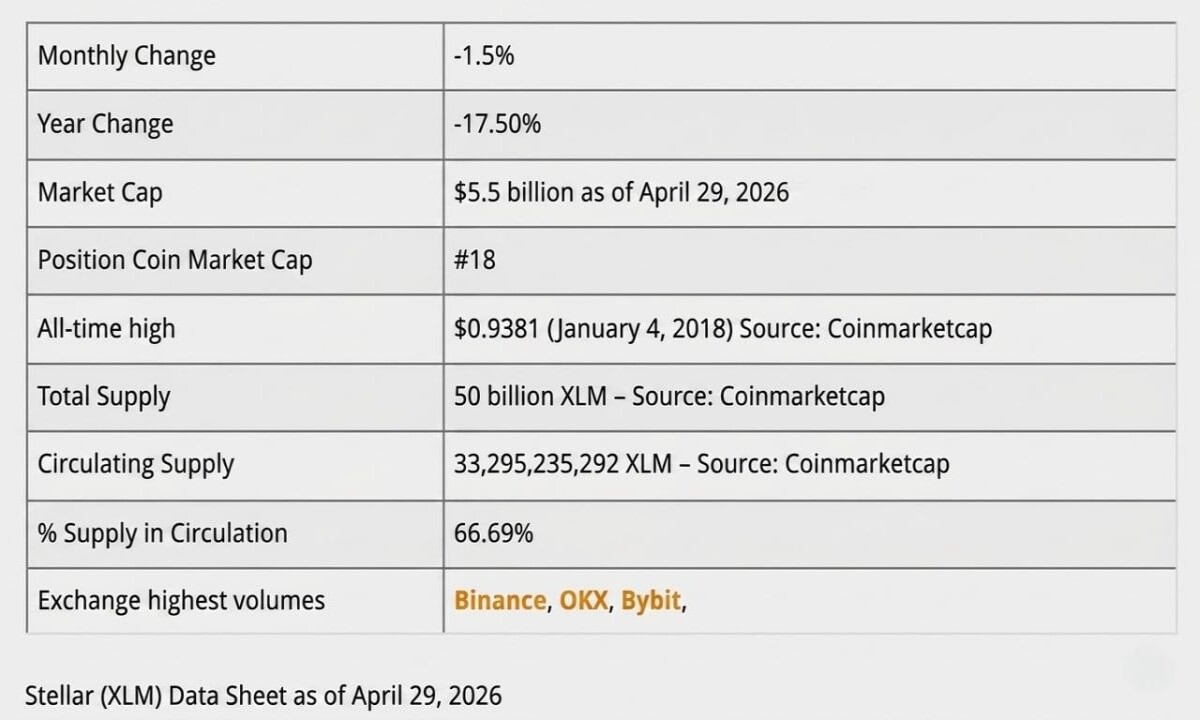
Task: Click the 66.69% supply in circulation value
Action: pyautogui.click(x=493, y=533)
